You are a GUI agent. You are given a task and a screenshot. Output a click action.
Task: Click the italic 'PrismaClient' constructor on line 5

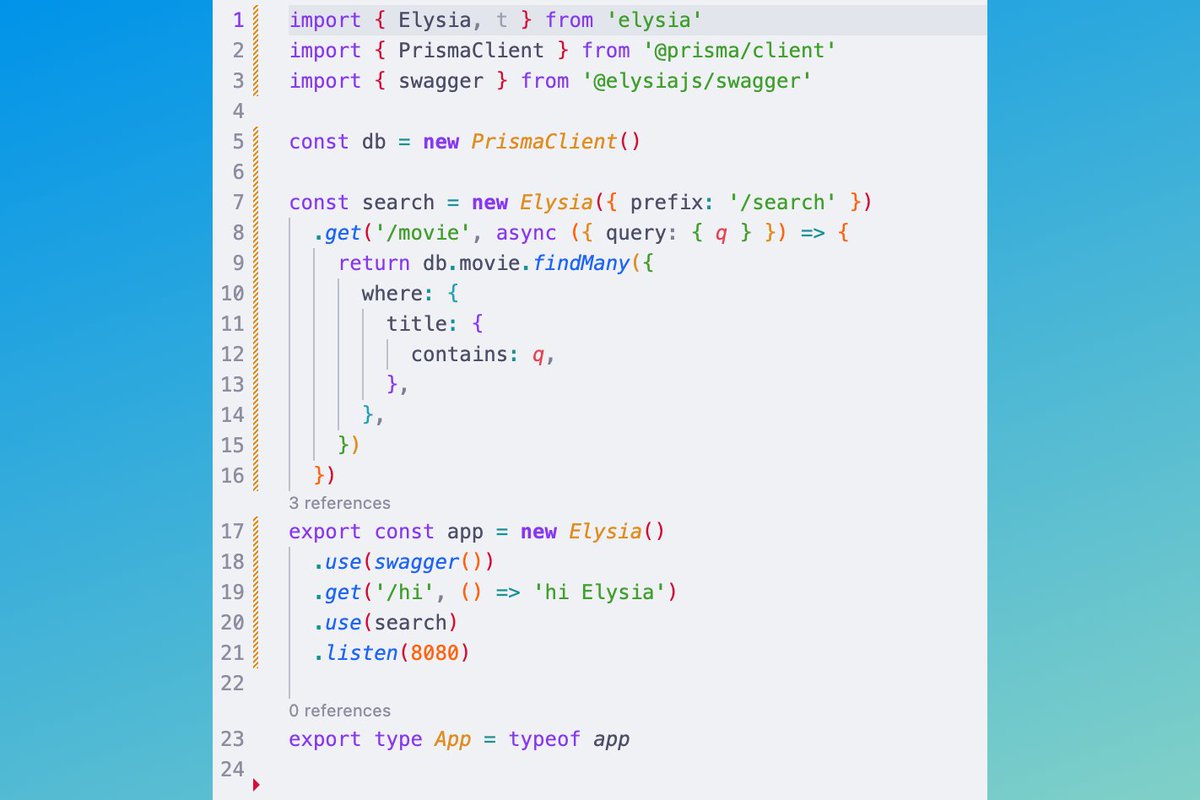[x=545, y=141]
